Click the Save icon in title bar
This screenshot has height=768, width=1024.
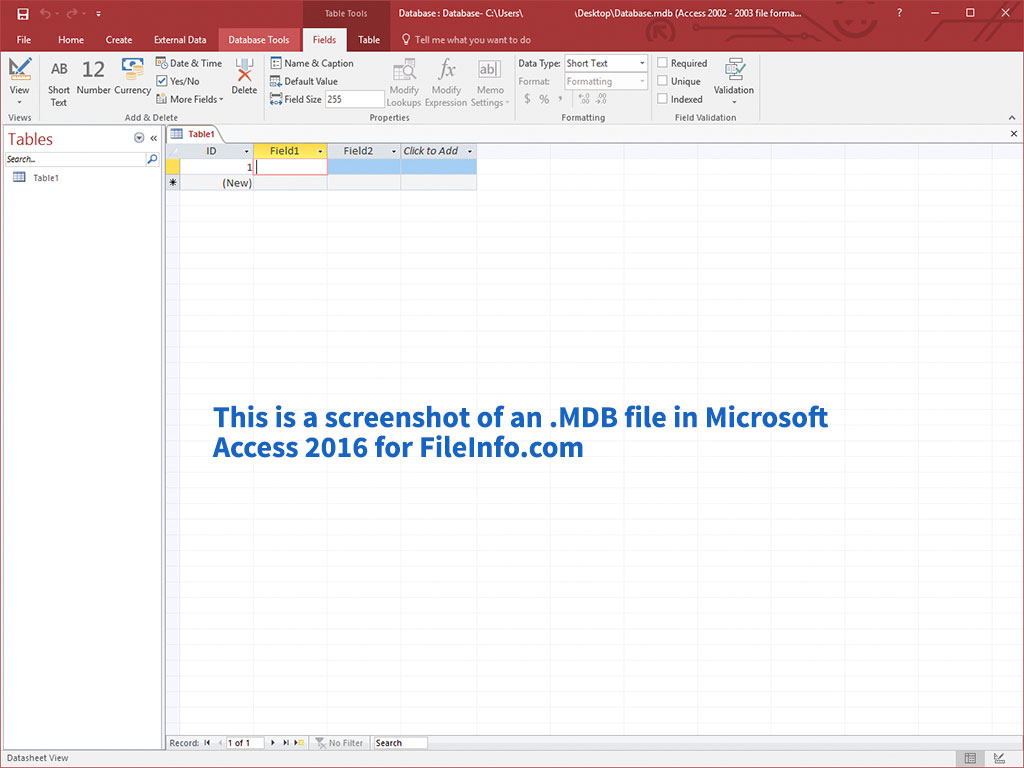point(22,13)
